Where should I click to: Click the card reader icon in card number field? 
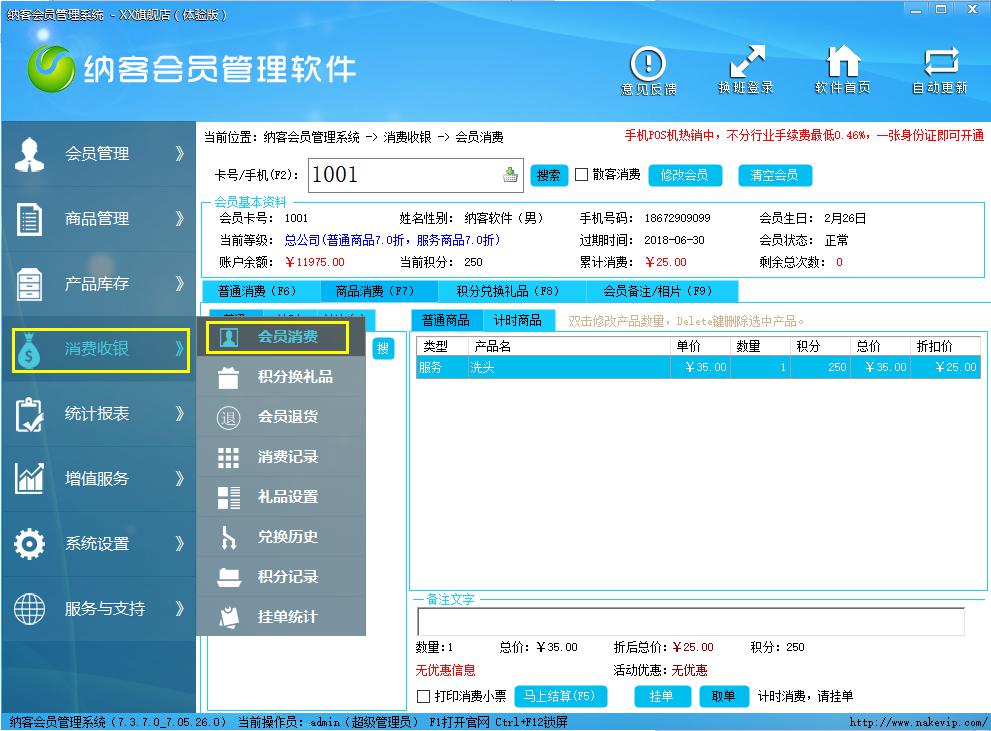point(510,176)
